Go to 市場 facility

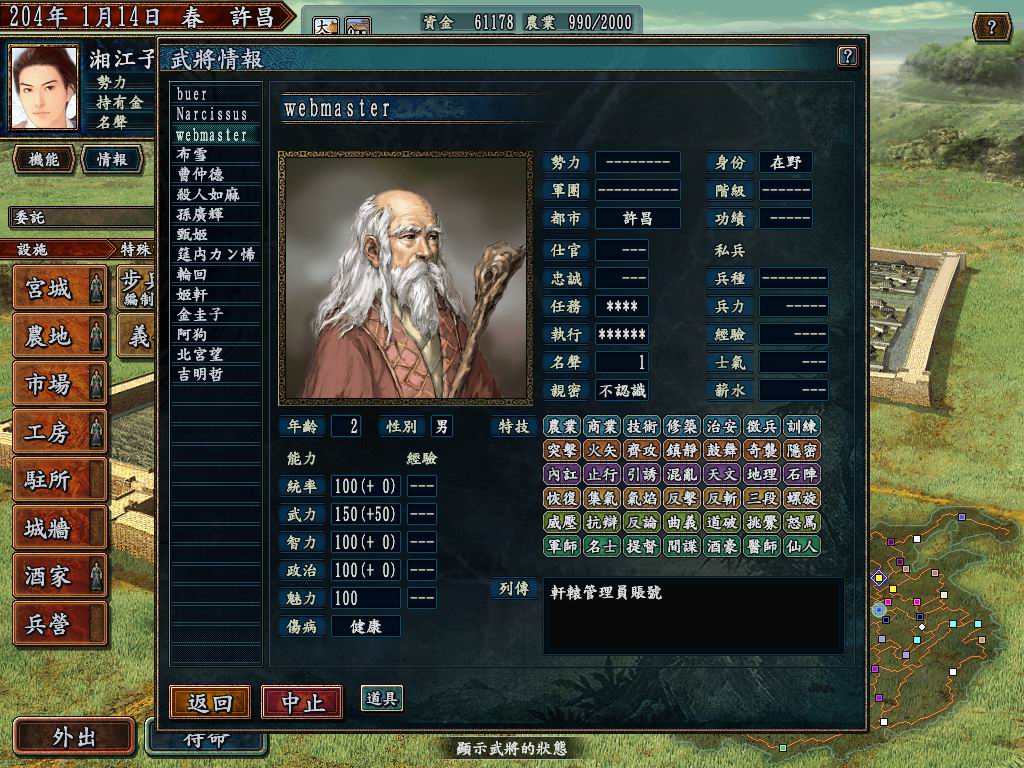point(59,383)
